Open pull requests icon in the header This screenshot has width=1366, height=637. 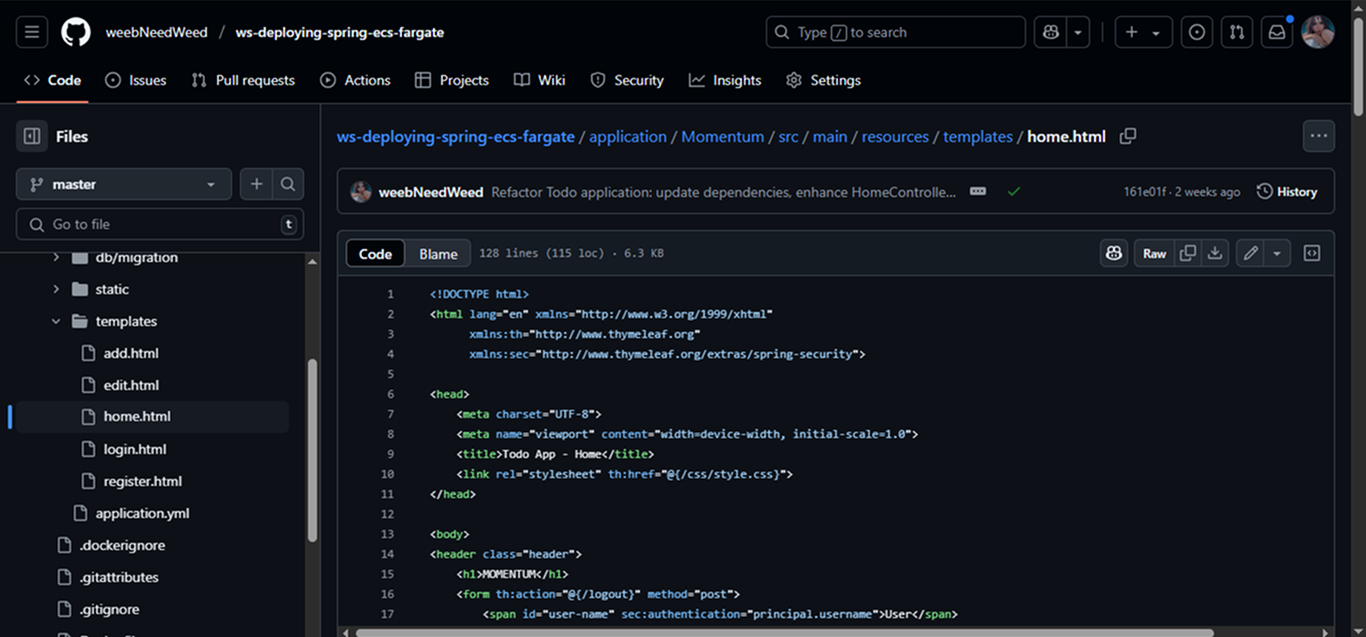[x=1237, y=32]
